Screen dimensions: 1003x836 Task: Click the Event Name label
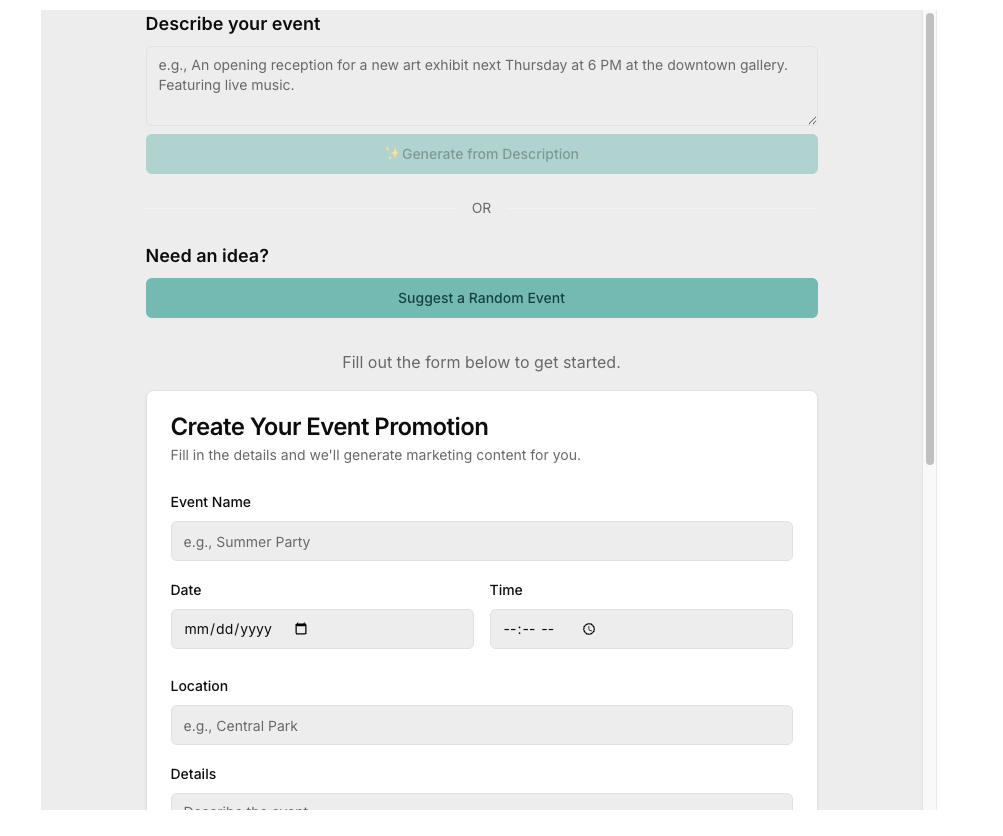tap(211, 502)
